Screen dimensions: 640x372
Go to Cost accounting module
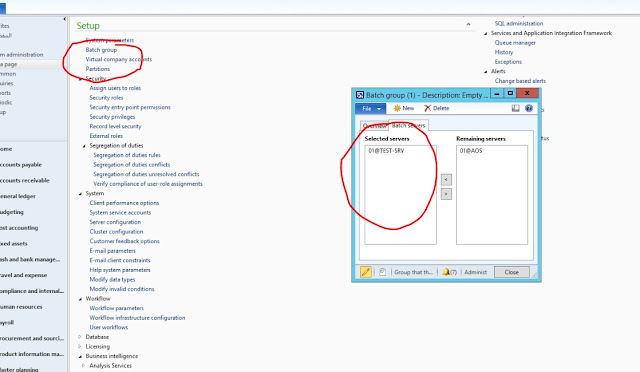(19, 228)
